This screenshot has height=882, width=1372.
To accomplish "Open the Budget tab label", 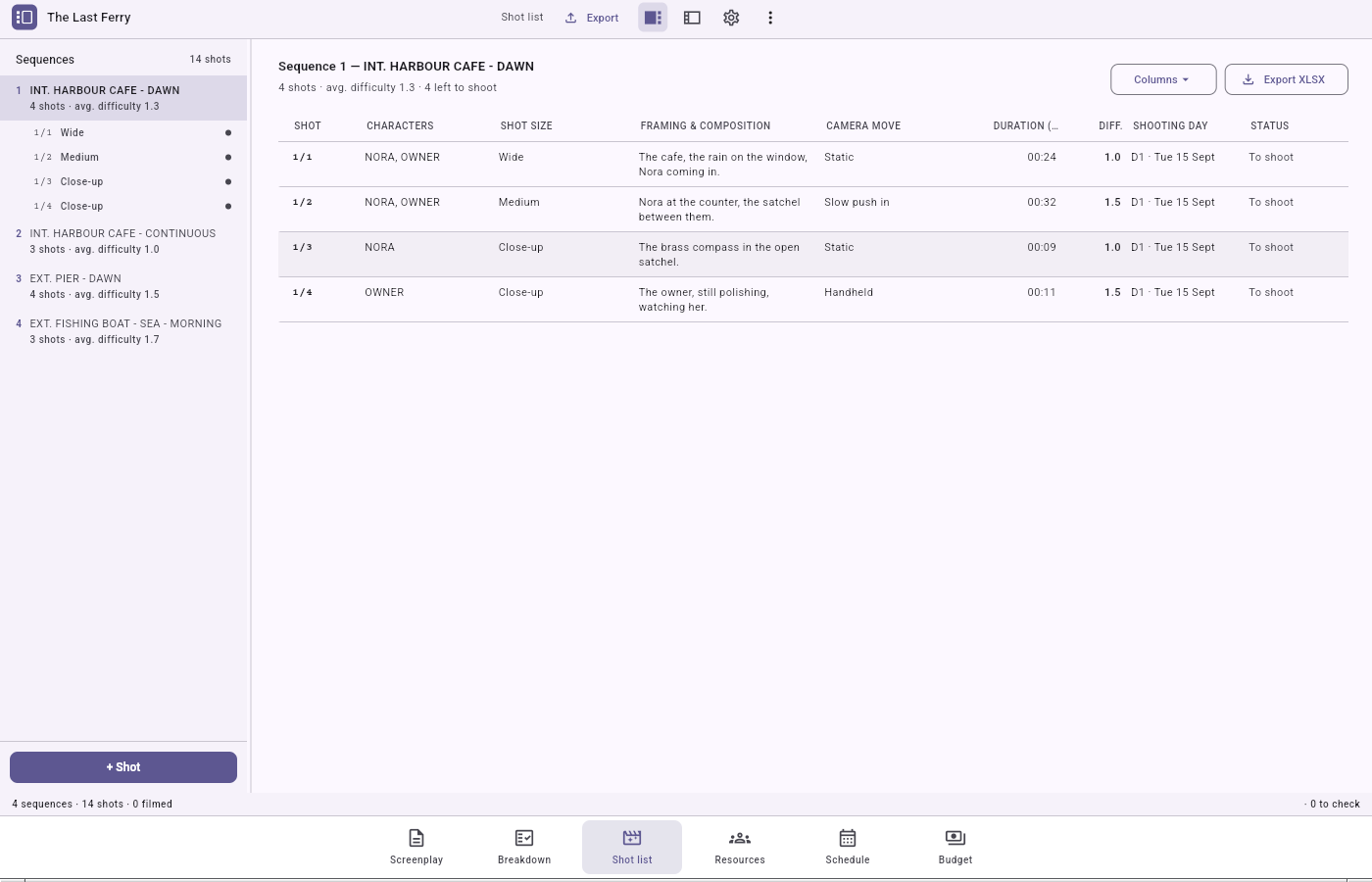I will click(x=955, y=860).
